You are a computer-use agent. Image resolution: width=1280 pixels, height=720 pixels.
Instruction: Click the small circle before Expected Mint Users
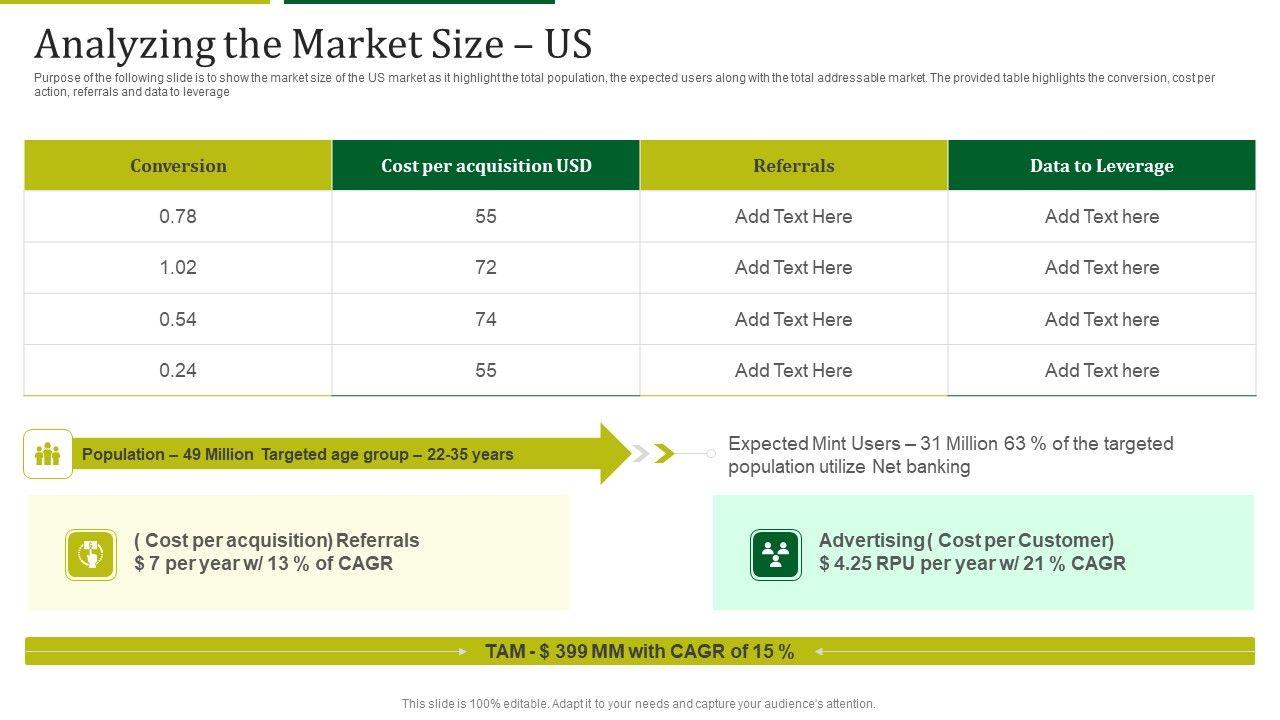pyautogui.click(x=711, y=454)
